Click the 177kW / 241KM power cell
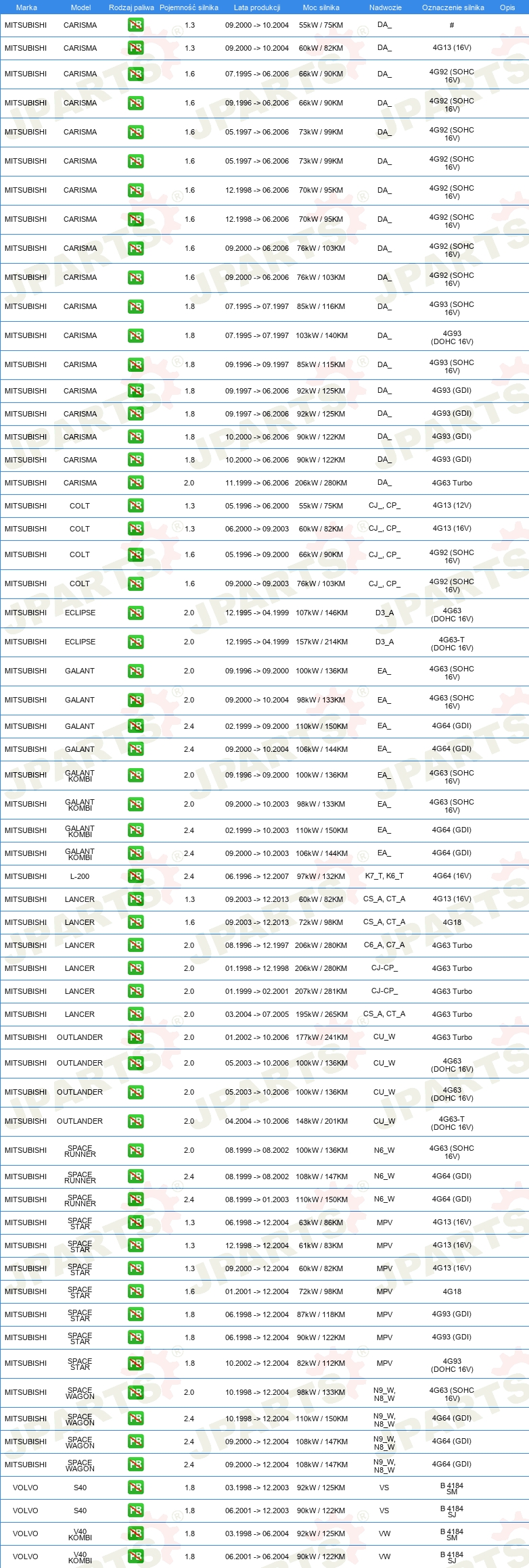Viewport: 529px width, 1568px height. (321, 1037)
